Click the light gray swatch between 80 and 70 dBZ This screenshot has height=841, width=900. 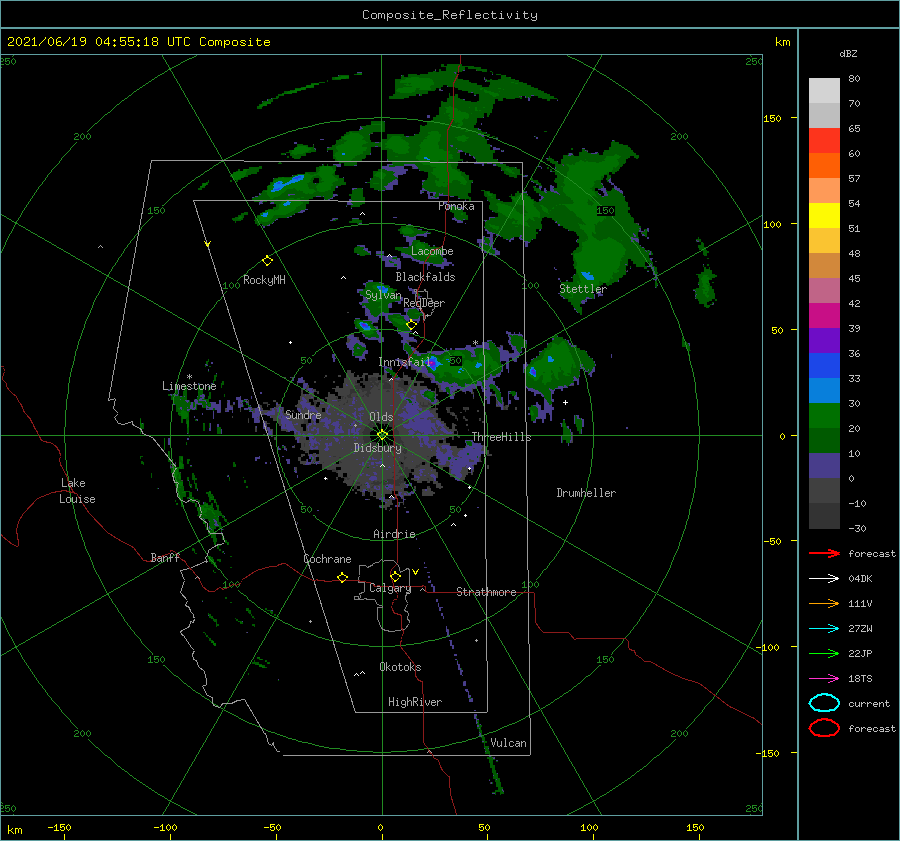point(824,91)
